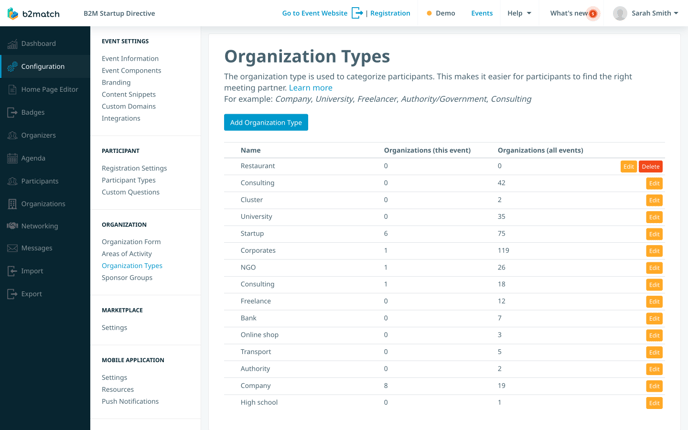The image size is (688, 430).
Task: Select the Configuration gears icon
Action: (x=12, y=67)
